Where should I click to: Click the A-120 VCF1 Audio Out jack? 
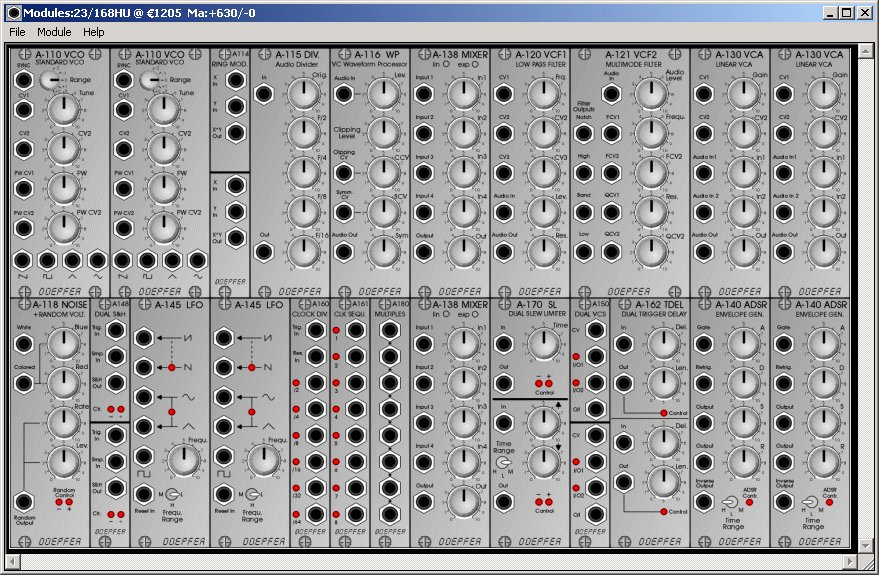[504, 252]
